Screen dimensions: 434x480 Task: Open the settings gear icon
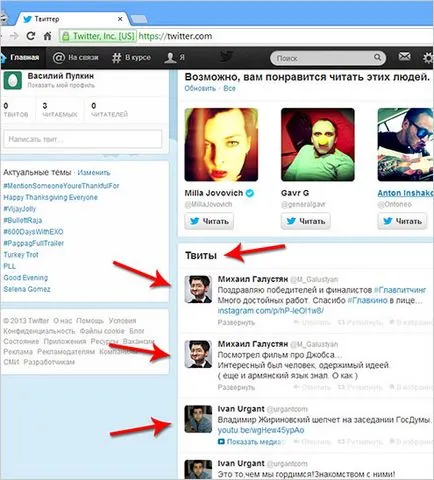428,58
